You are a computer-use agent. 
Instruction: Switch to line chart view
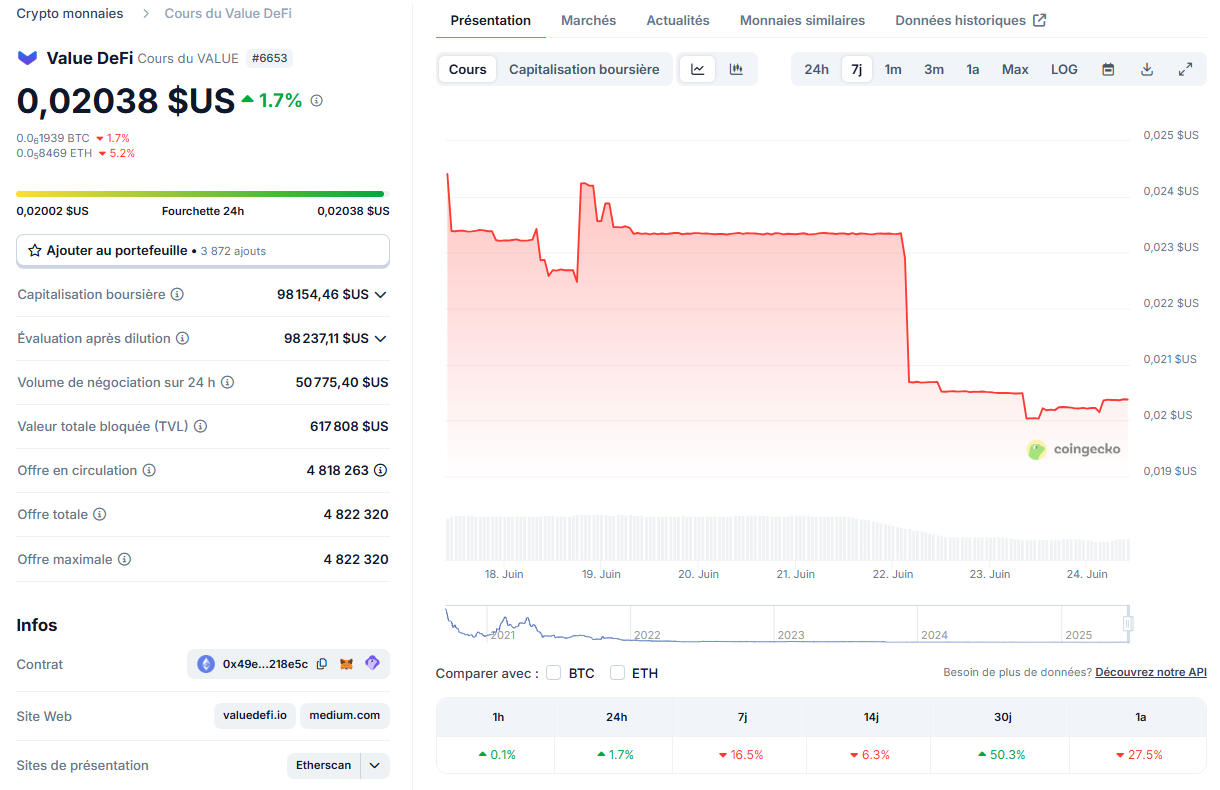pyautogui.click(x=698, y=69)
